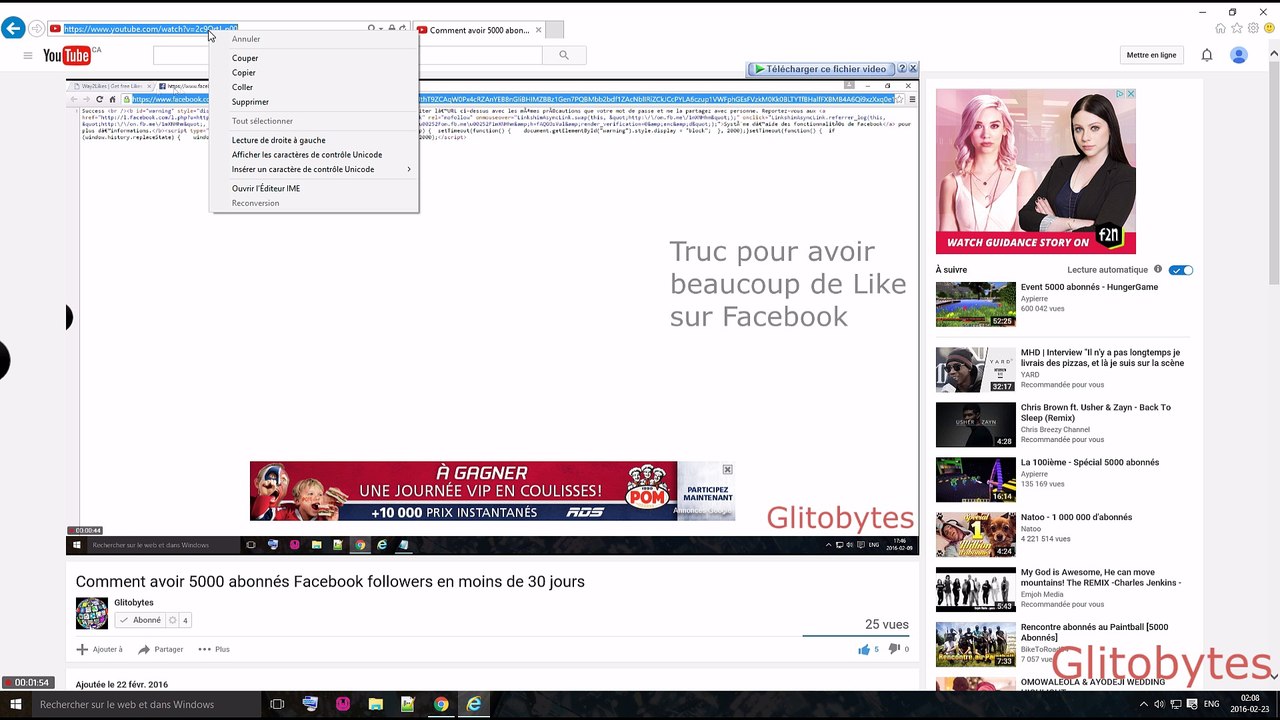Open the Glitobytes channel avatar
Screen dimensions: 1280x720
click(x=92, y=613)
